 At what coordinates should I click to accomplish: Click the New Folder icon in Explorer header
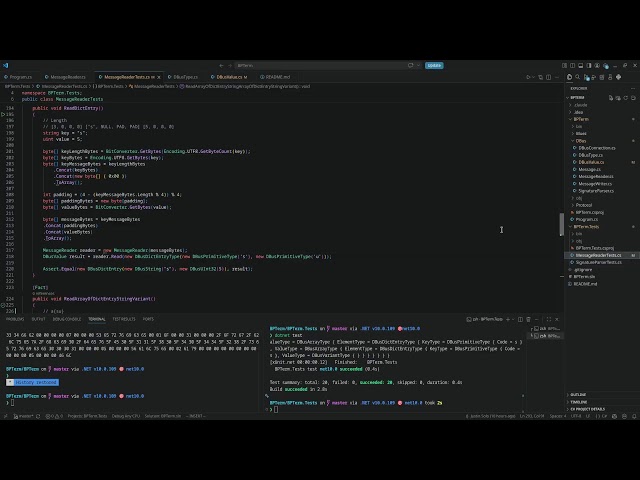pyautogui.click(x=618, y=98)
